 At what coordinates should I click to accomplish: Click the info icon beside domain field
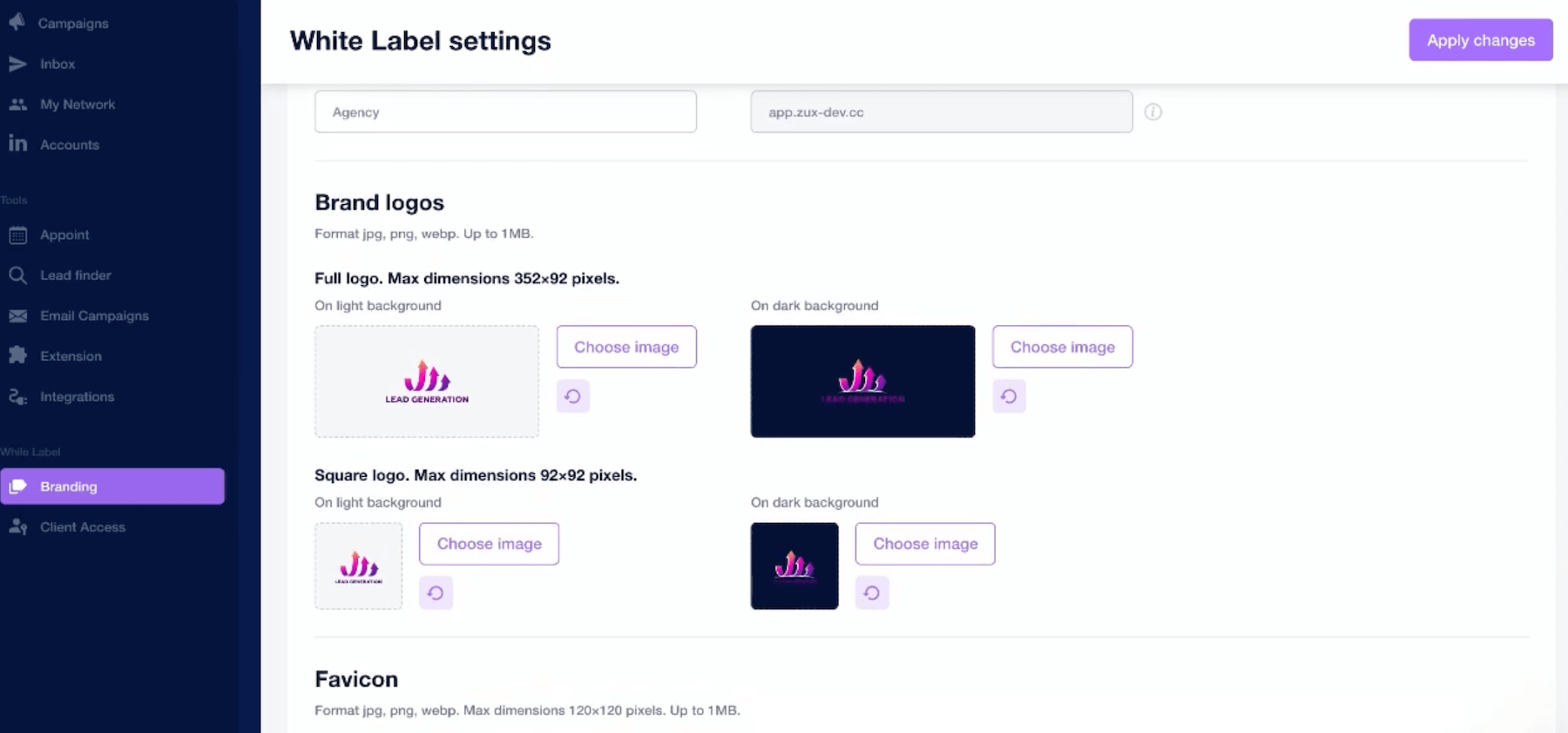1152,112
